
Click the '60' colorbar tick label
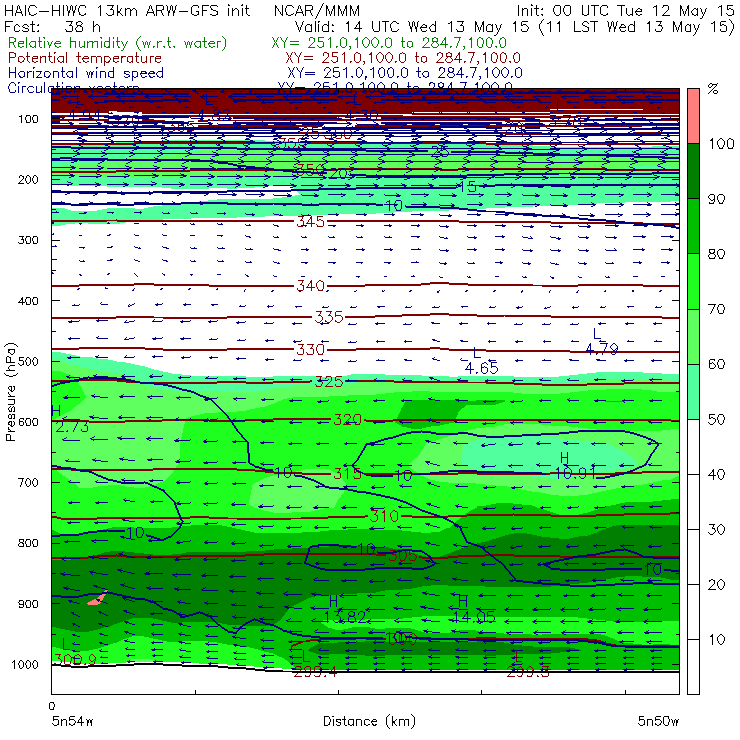pyautogui.click(x=716, y=364)
